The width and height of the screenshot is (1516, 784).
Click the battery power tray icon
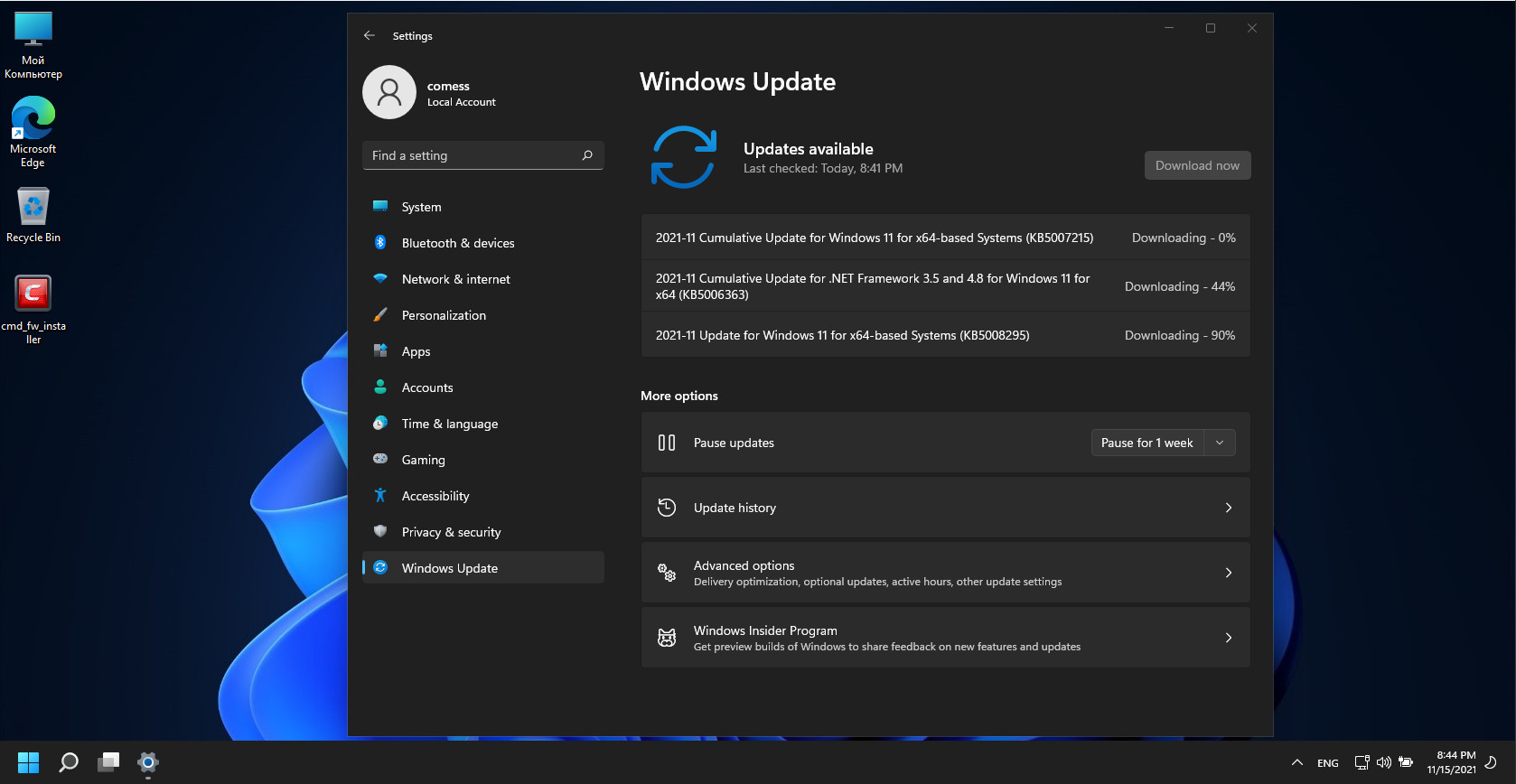(x=1406, y=762)
